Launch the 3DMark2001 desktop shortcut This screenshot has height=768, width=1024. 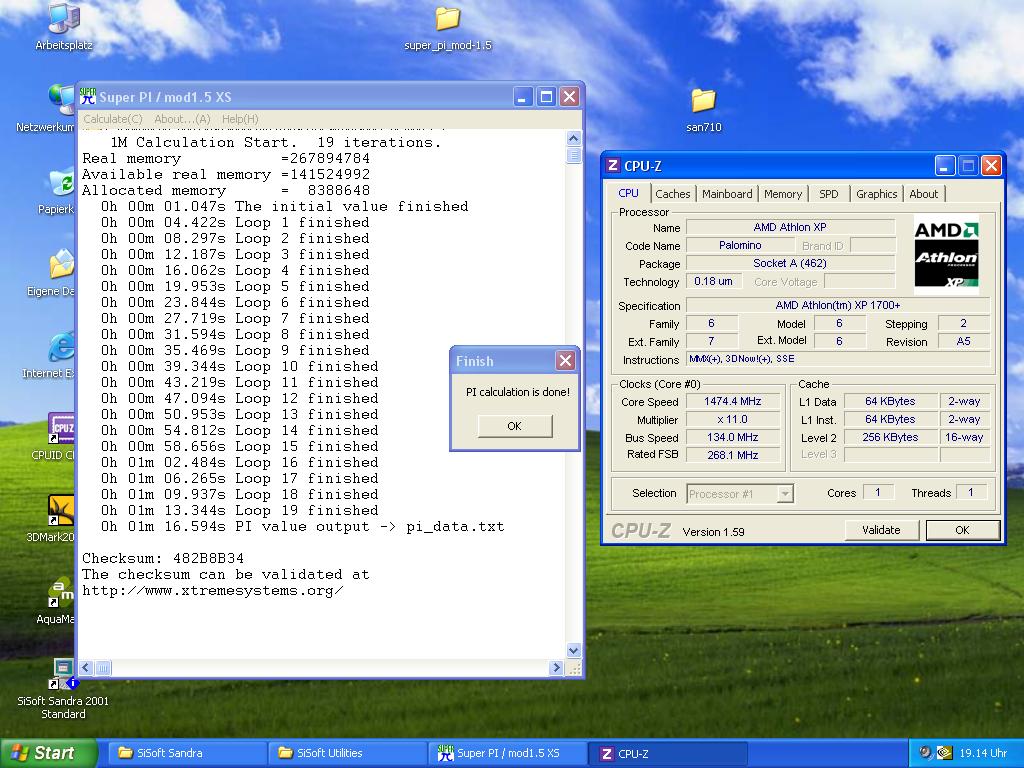click(62, 511)
